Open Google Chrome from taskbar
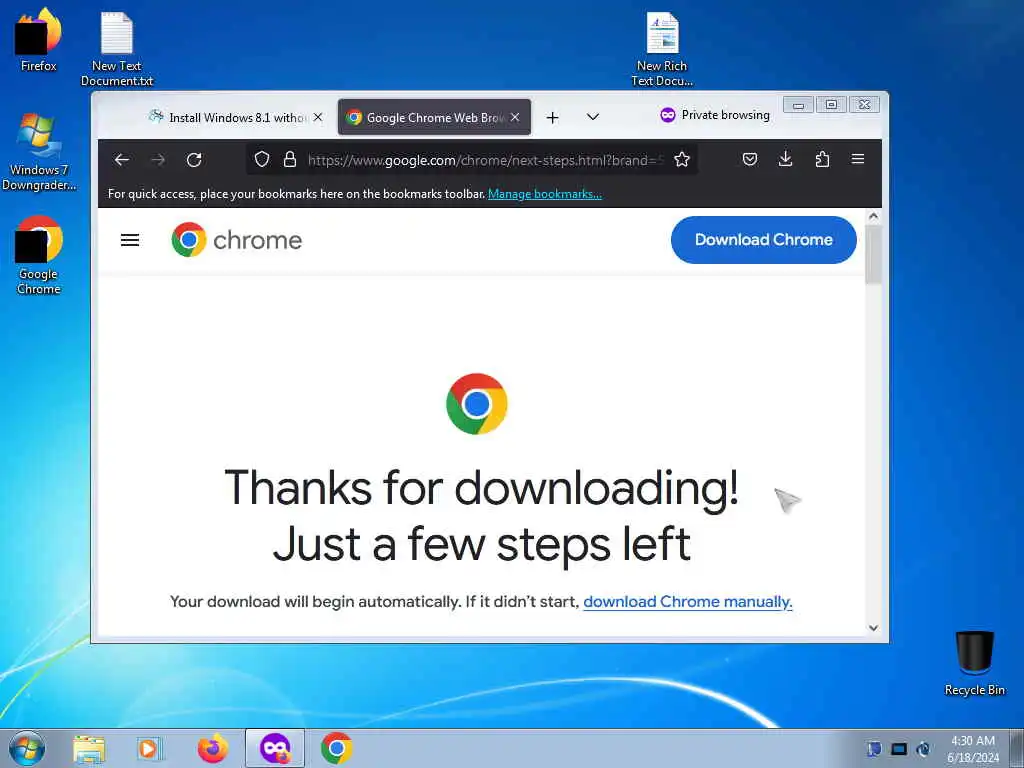 (337, 748)
